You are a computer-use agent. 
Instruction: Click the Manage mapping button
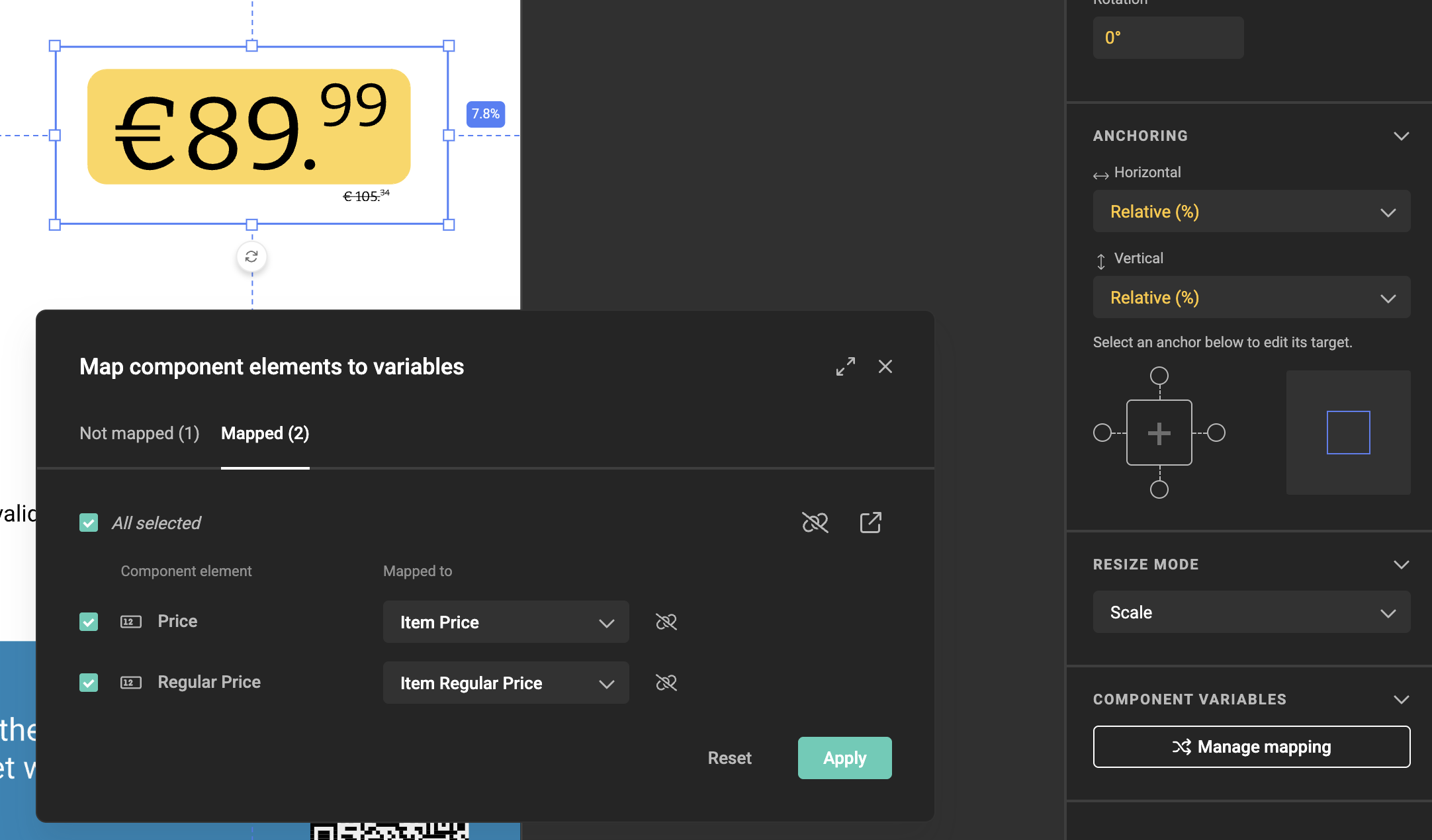(1251, 746)
